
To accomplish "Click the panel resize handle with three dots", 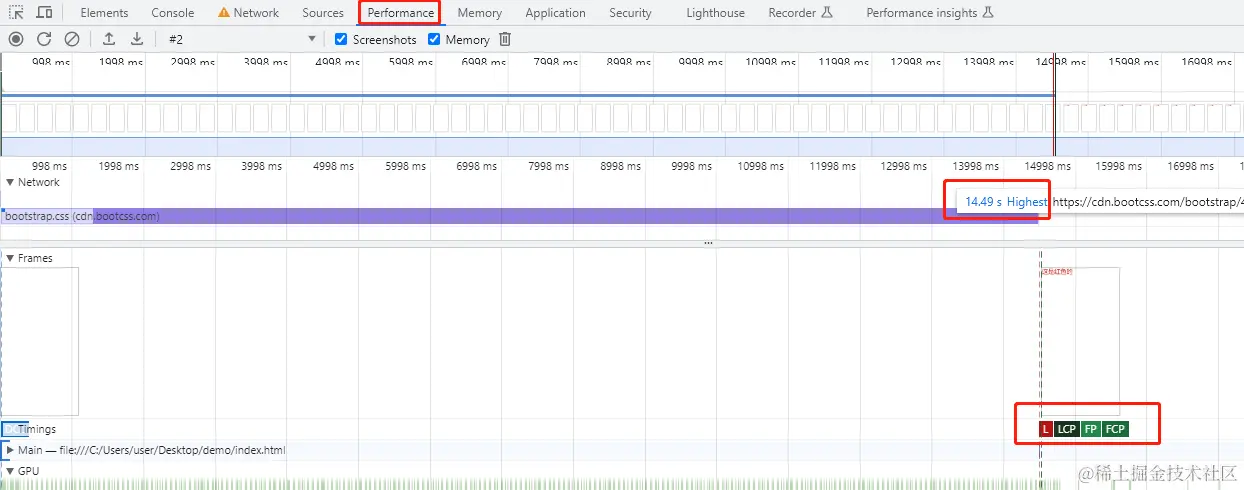I will pos(708,243).
